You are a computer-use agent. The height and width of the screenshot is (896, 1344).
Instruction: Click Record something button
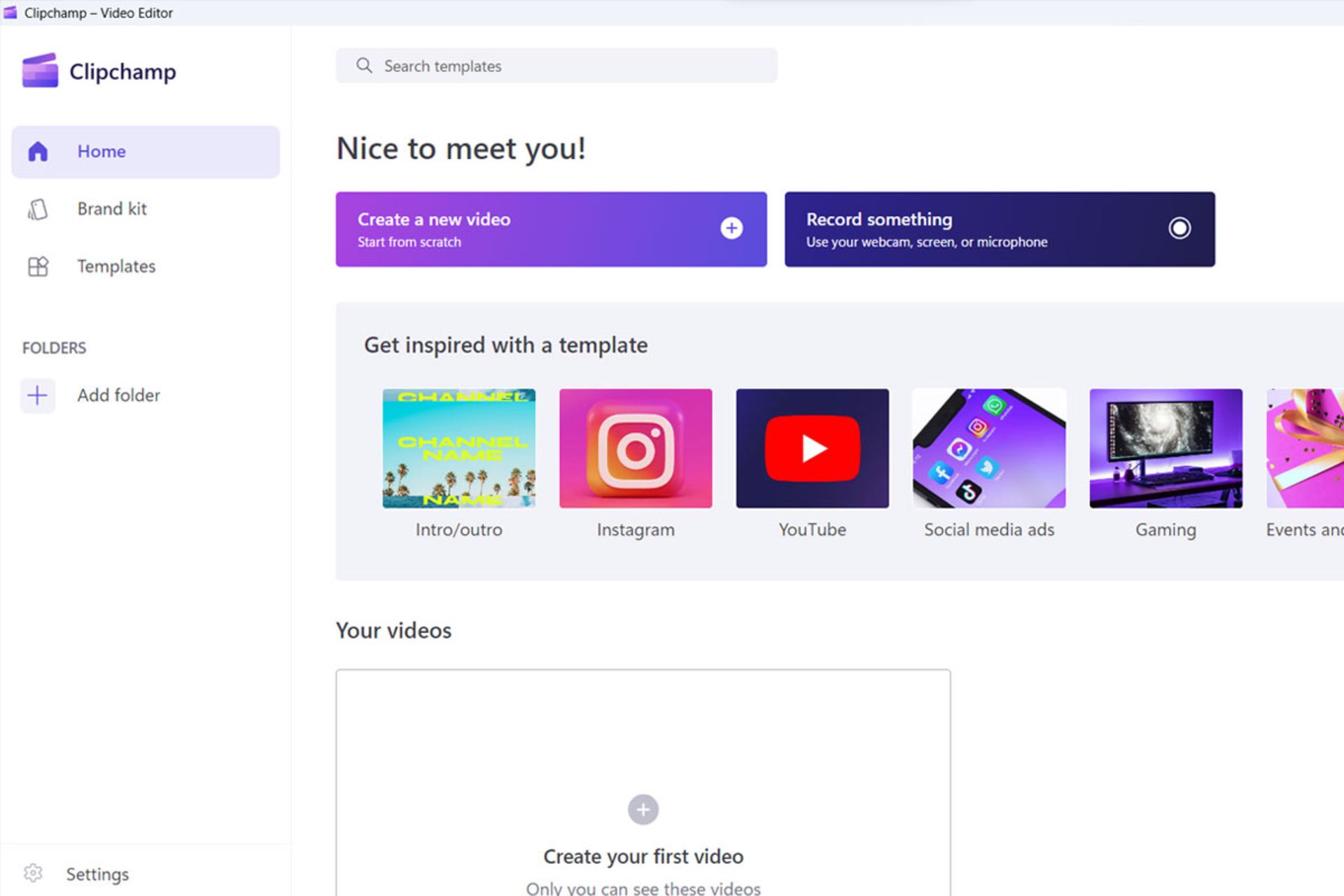[1000, 230]
